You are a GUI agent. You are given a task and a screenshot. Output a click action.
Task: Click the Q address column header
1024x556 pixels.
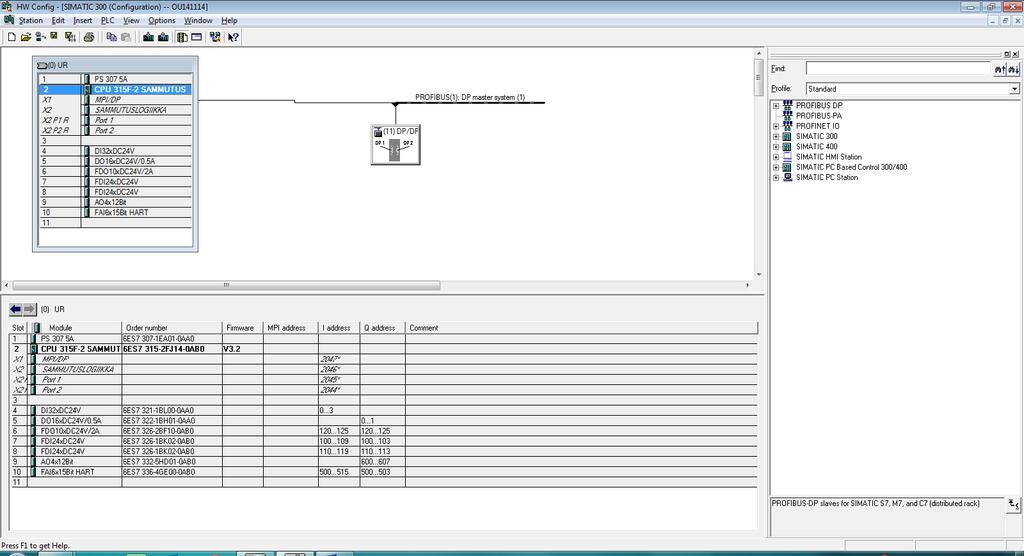coord(382,328)
